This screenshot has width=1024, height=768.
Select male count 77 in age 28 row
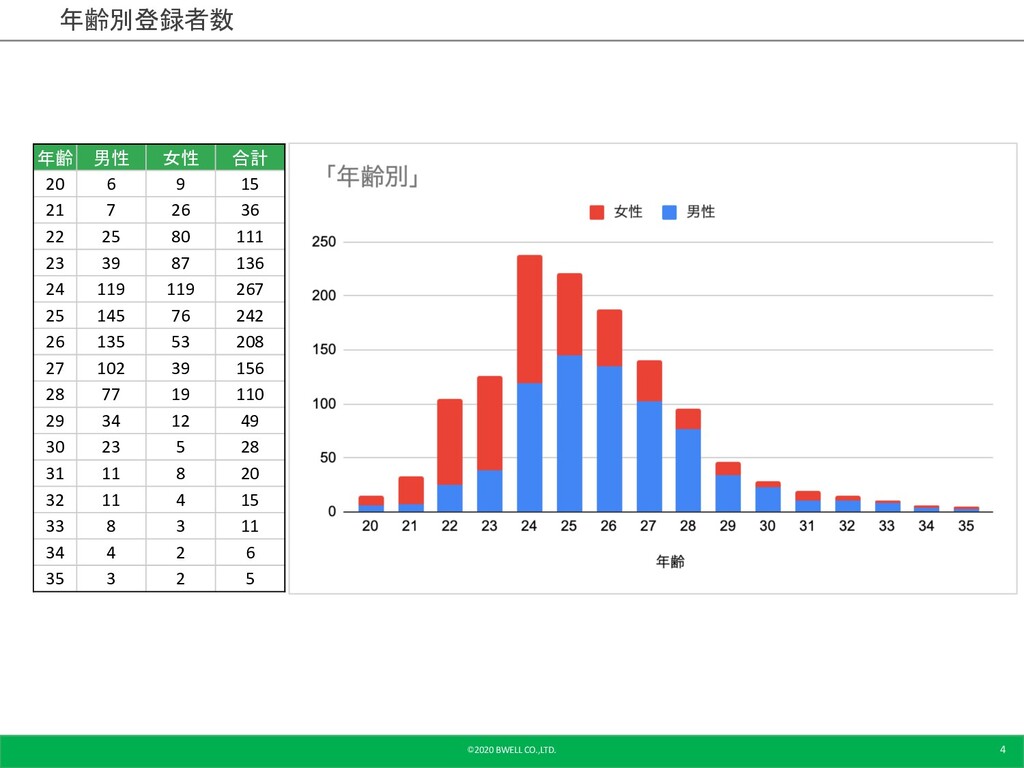click(111, 394)
